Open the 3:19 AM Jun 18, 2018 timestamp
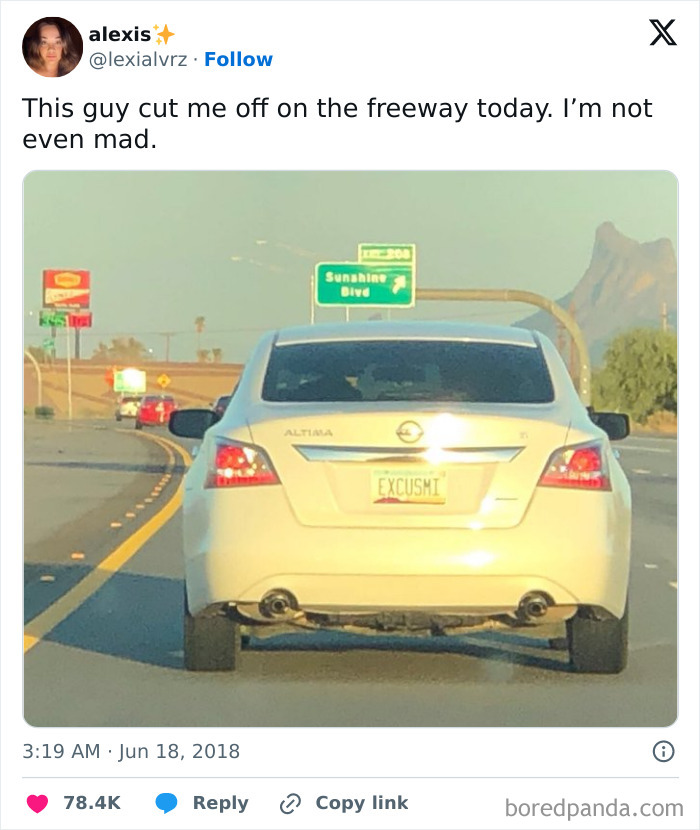 click(131, 751)
